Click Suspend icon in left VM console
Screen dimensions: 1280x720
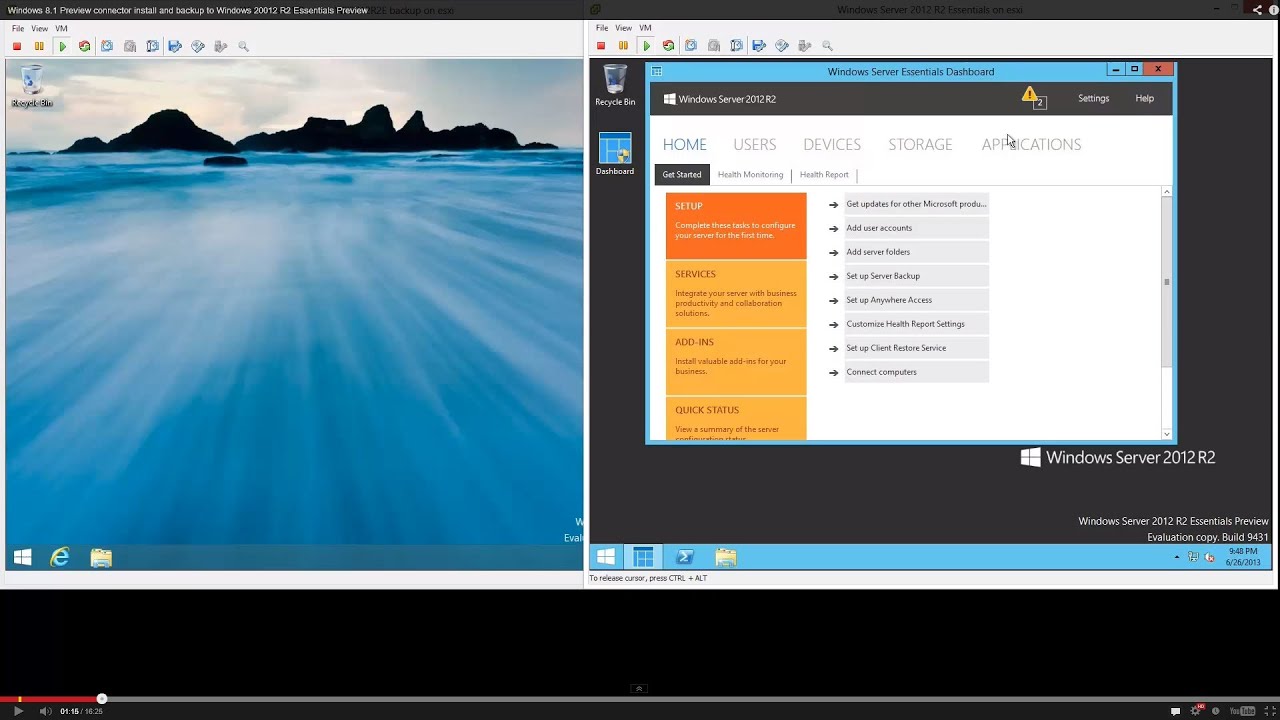click(39, 46)
